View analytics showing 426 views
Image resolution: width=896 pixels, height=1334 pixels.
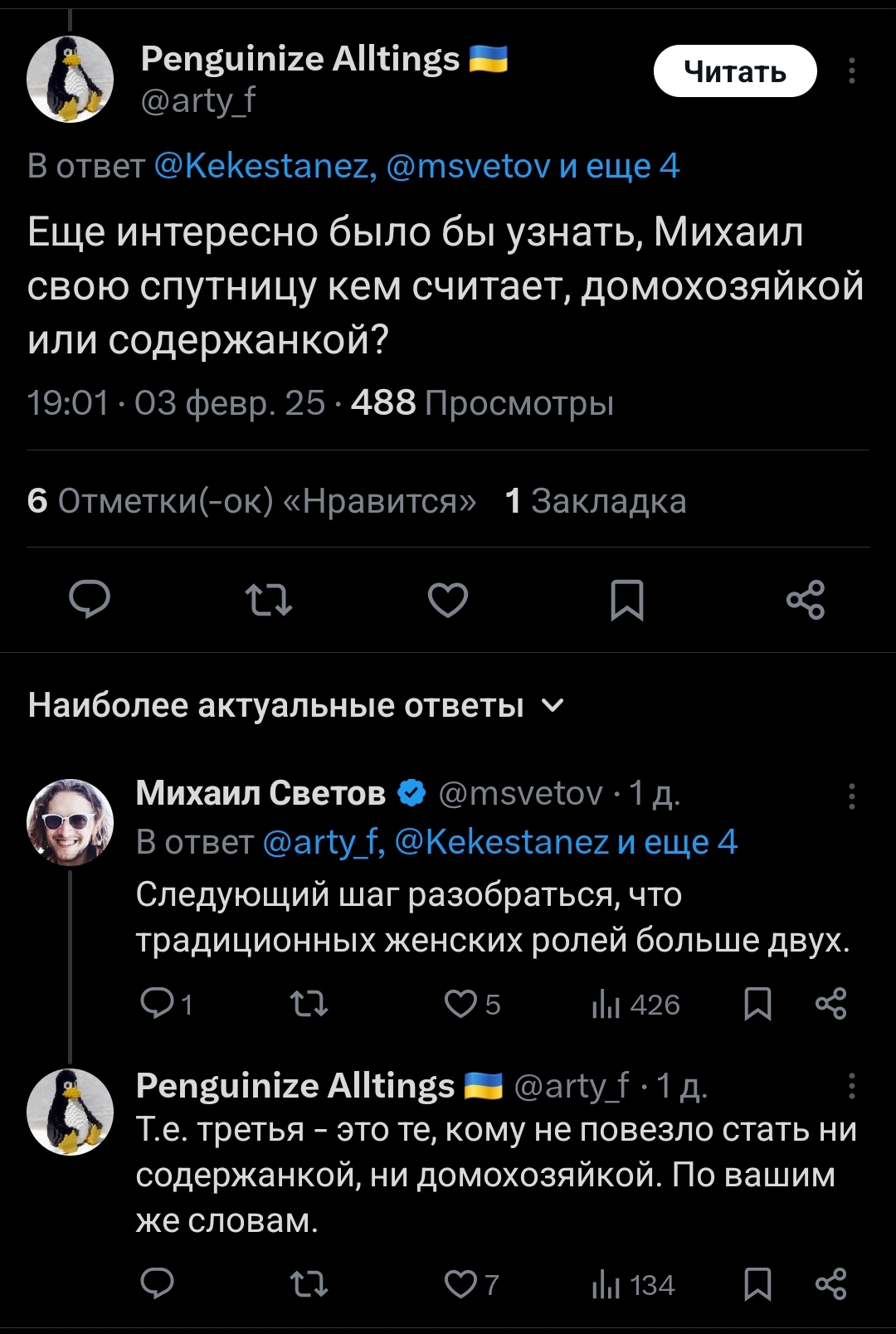coord(635,1005)
